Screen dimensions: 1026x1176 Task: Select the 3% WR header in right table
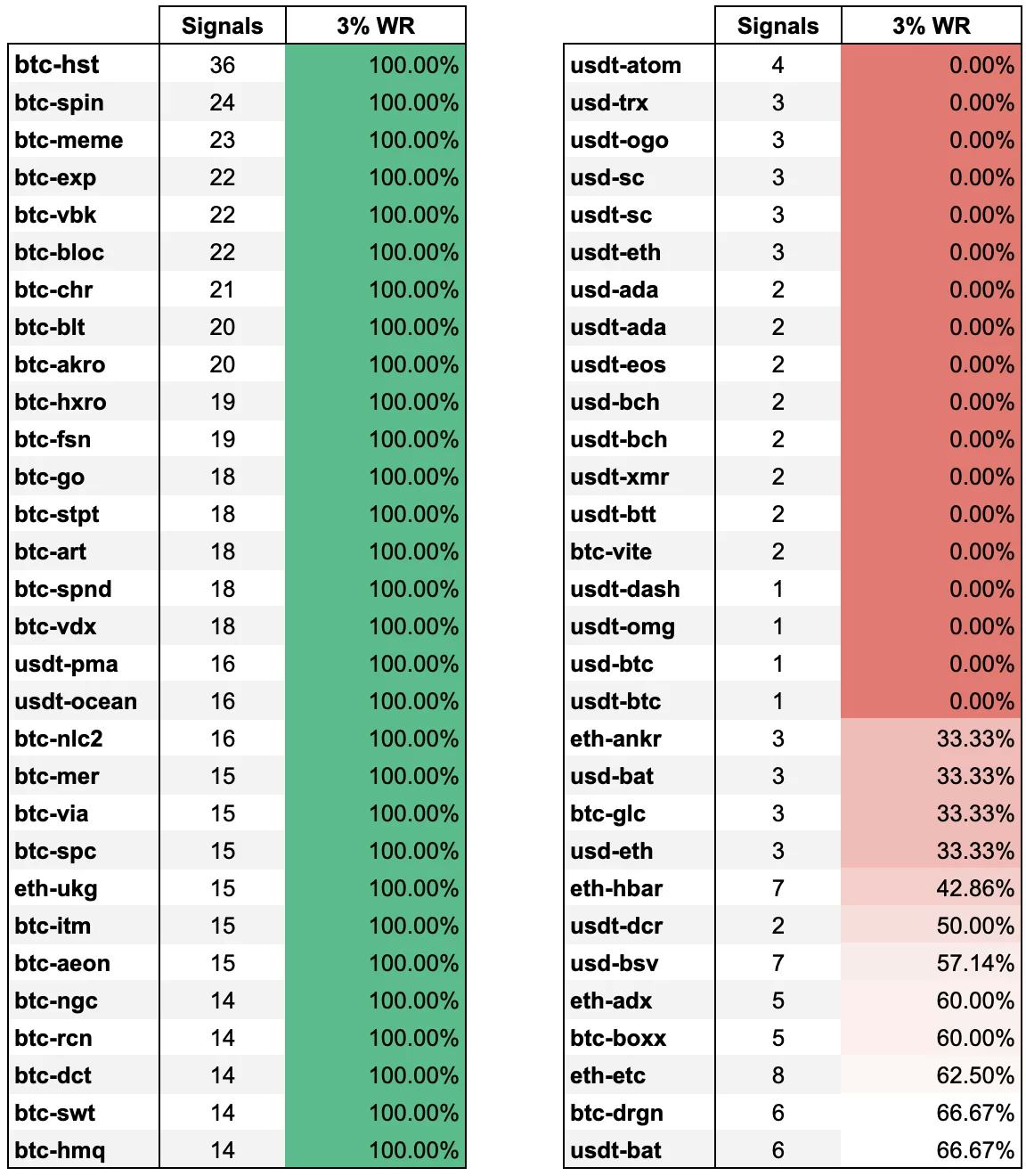click(931, 26)
